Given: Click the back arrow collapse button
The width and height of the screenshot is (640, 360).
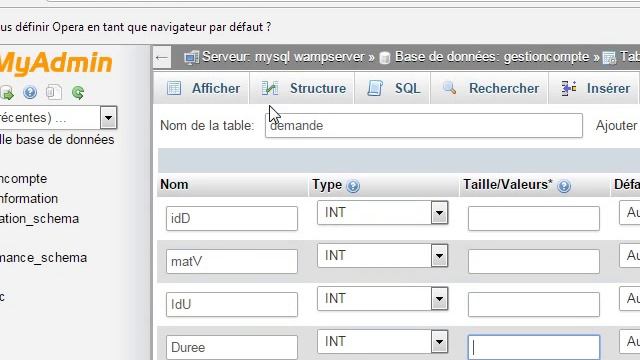Looking at the screenshot, I should pyautogui.click(x=162, y=57).
